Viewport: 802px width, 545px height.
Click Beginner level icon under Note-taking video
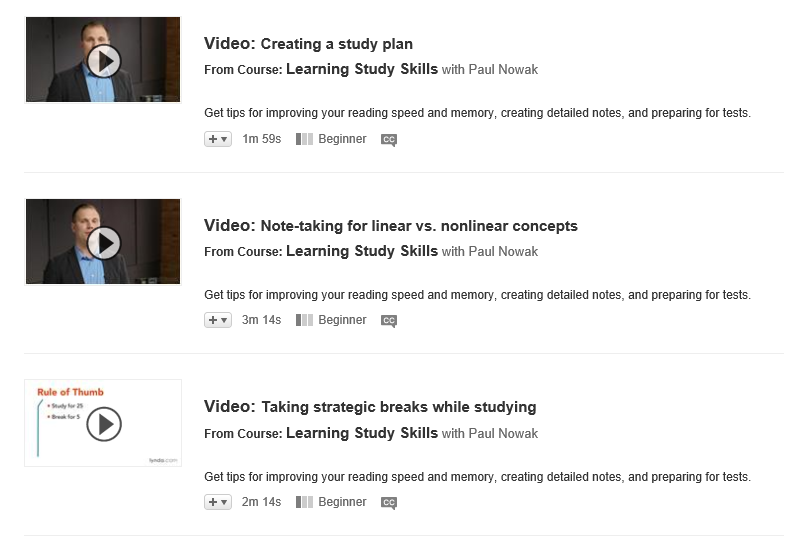click(305, 320)
